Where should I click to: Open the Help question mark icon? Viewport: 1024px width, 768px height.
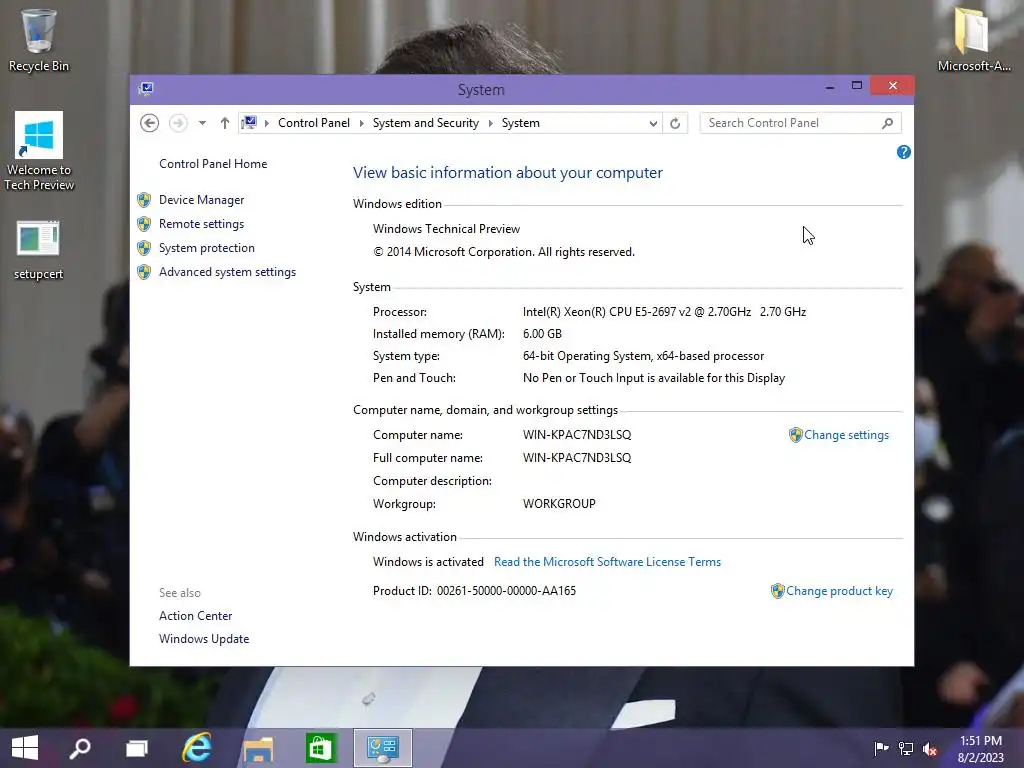(x=903, y=152)
